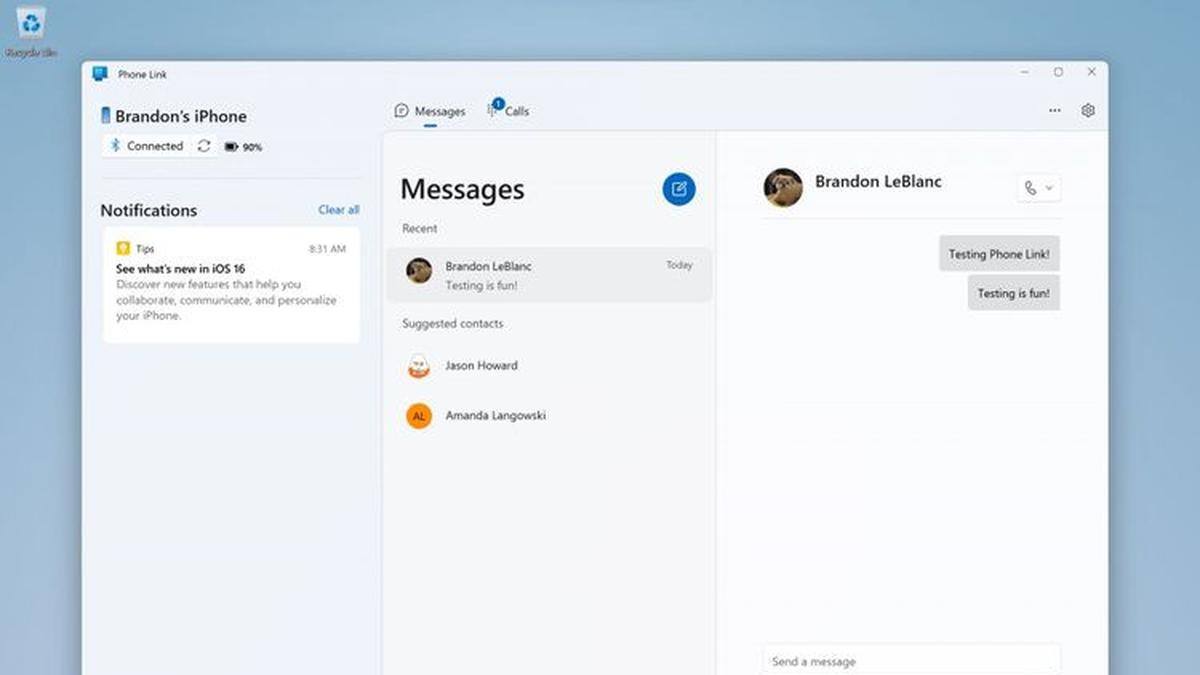Click the Bluetooth Connected status icon
The width and height of the screenshot is (1200, 675).
(x=115, y=146)
